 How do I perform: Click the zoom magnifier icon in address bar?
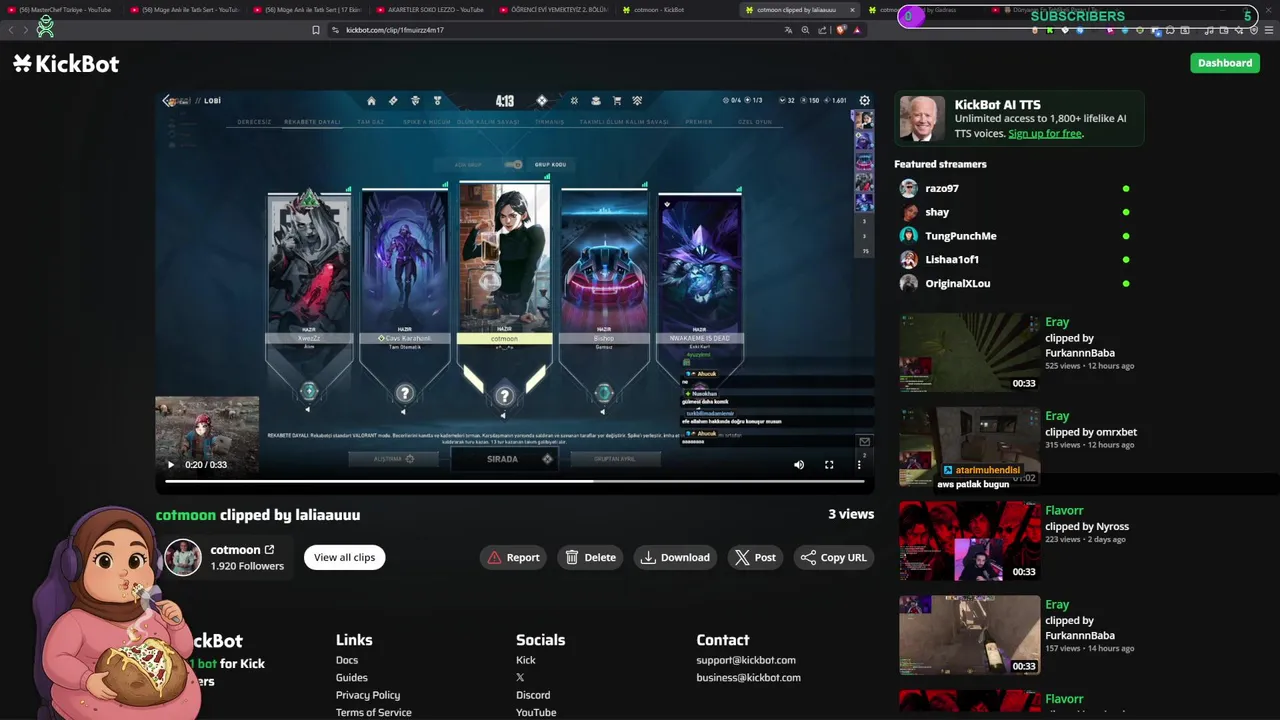[x=805, y=30]
